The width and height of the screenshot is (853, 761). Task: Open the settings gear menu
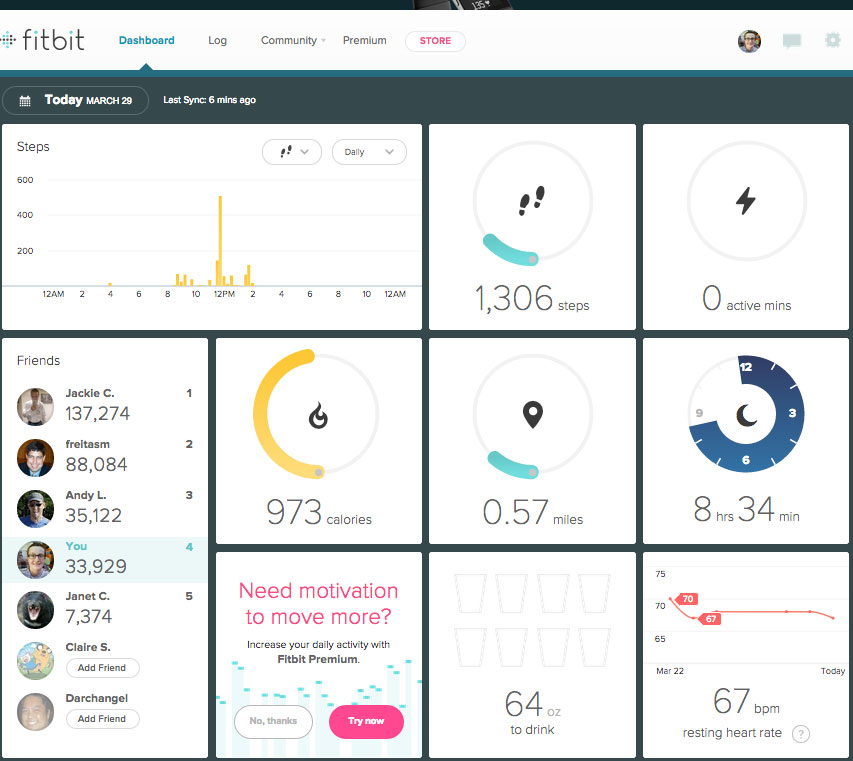832,40
